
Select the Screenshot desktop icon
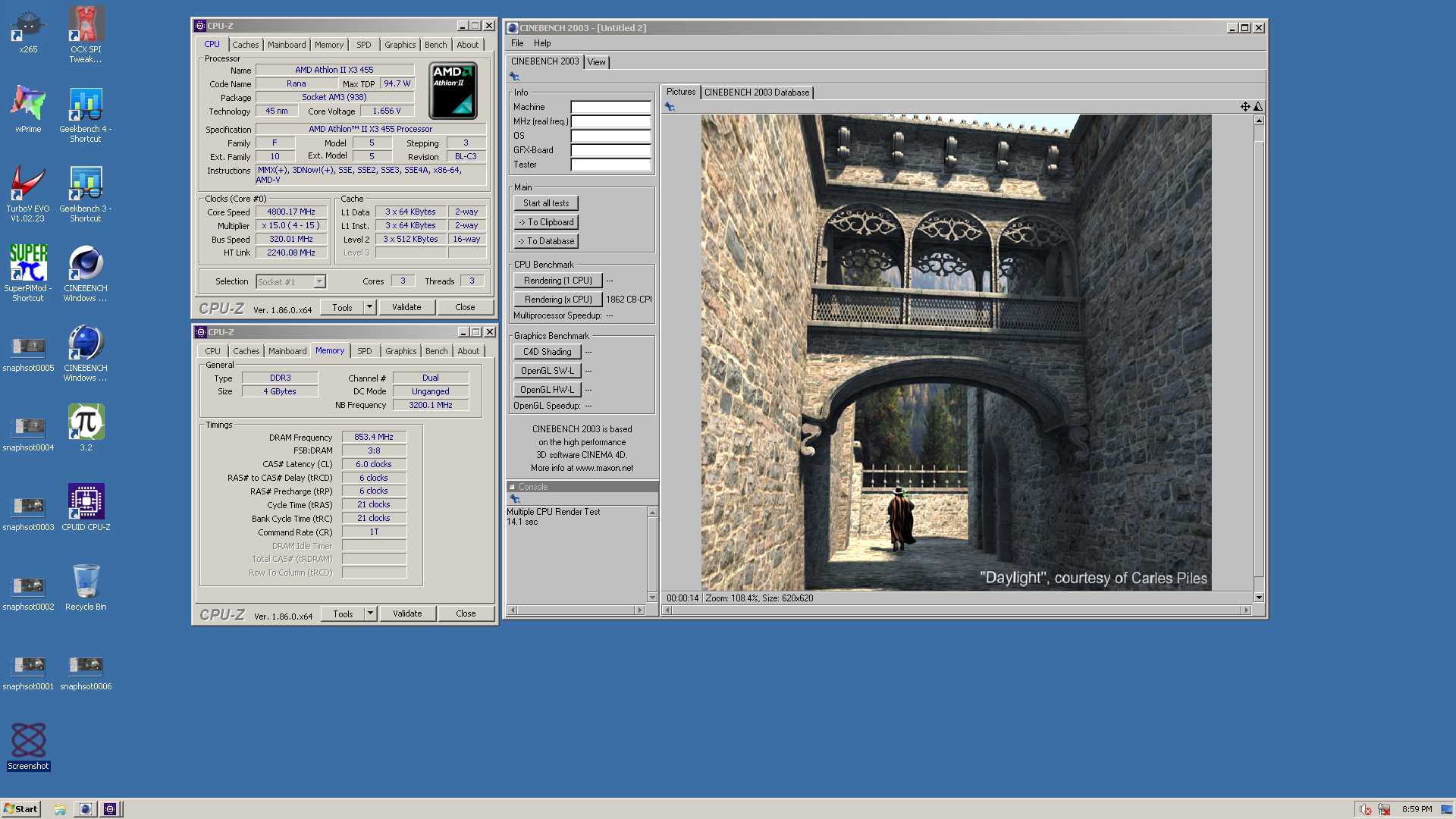(28, 746)
